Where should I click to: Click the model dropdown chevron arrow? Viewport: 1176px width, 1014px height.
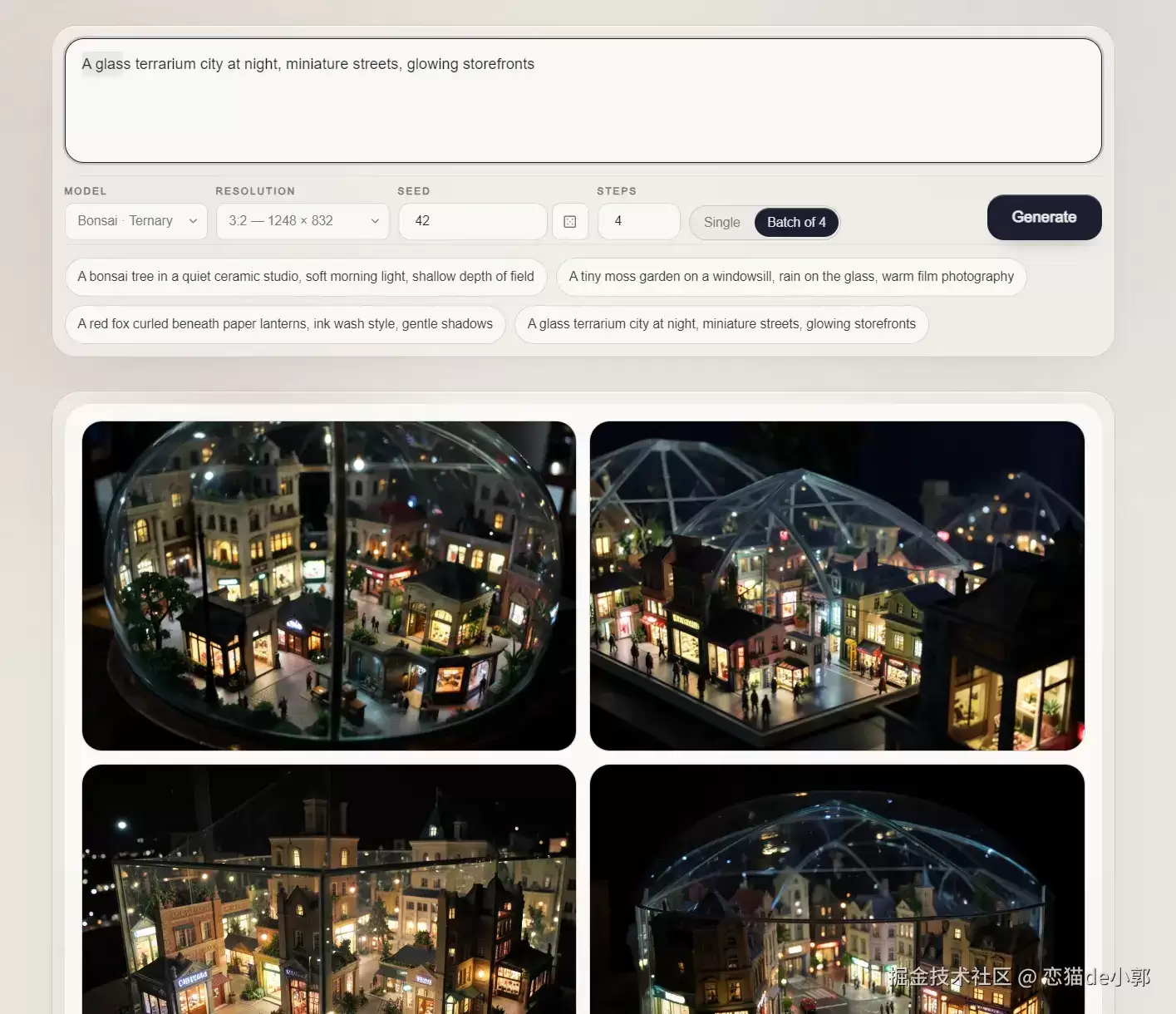click(x=193, y=221)
